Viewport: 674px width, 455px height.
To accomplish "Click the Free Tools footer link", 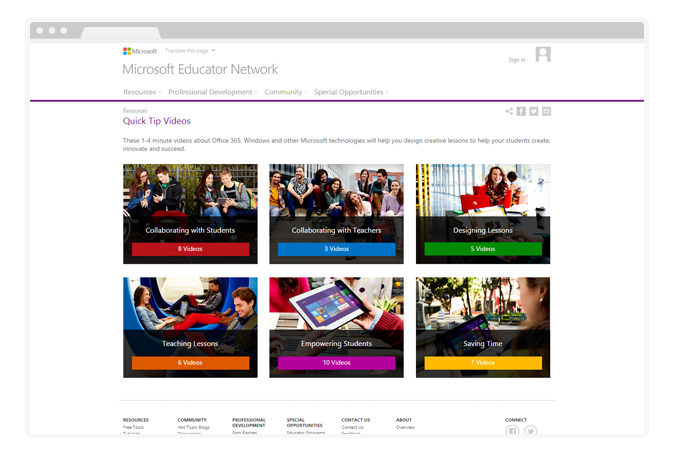I will click(133, 428).
